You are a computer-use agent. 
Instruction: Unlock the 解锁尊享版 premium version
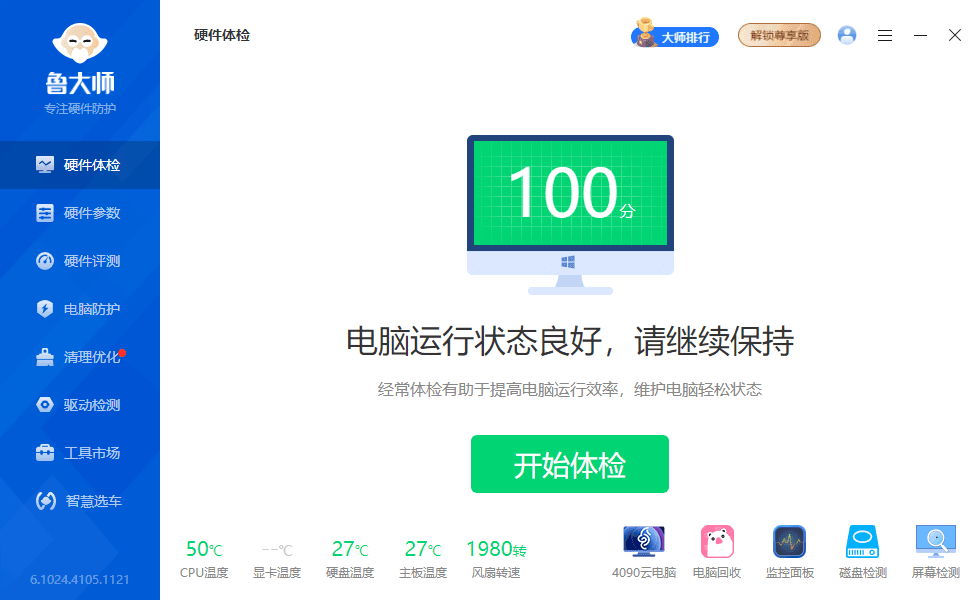(779, 35)
